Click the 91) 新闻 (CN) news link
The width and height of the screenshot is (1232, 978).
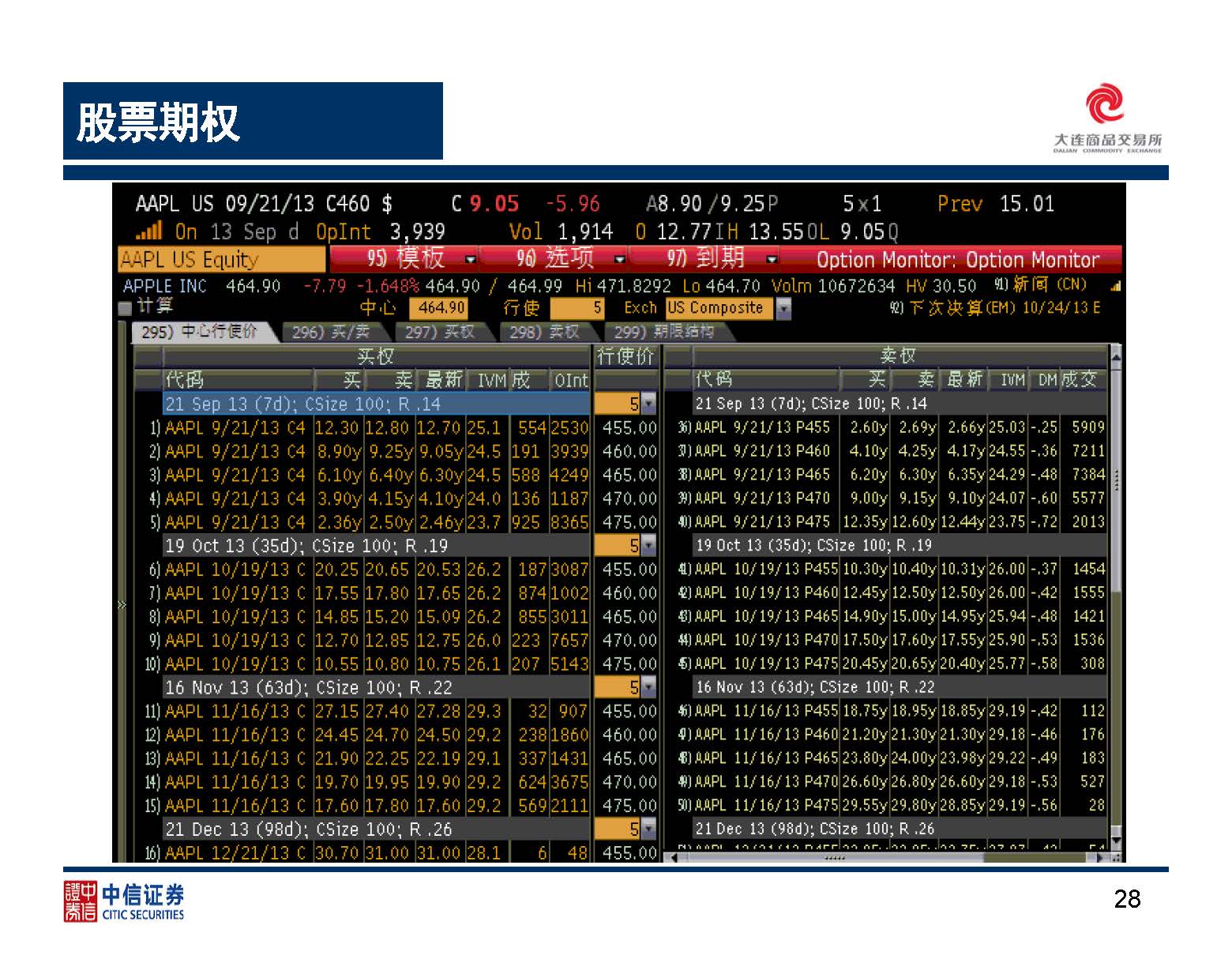[1040, 284]
